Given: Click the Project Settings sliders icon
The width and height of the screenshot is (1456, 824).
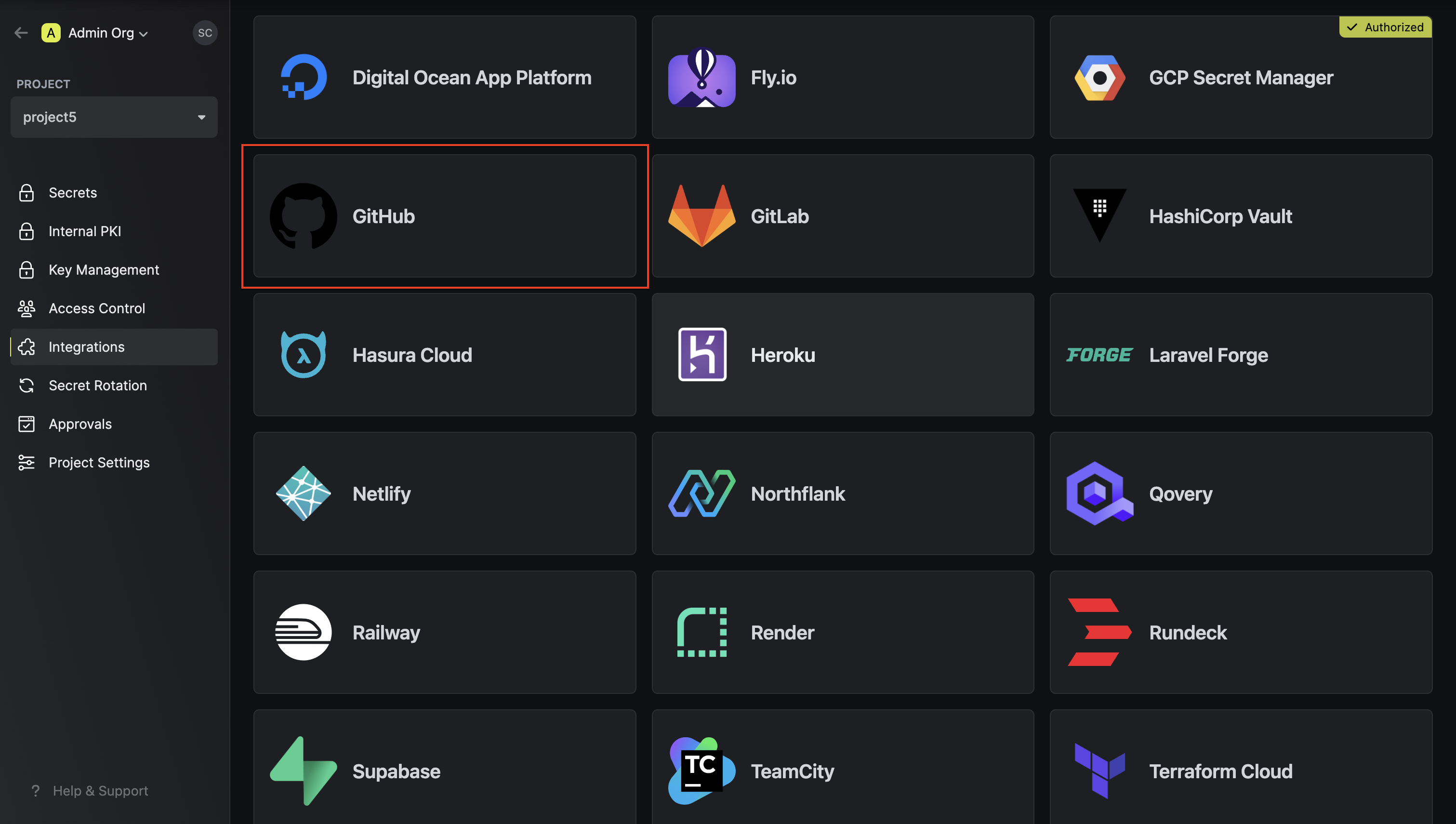Looking at the screenshot, I should [26, 463].
